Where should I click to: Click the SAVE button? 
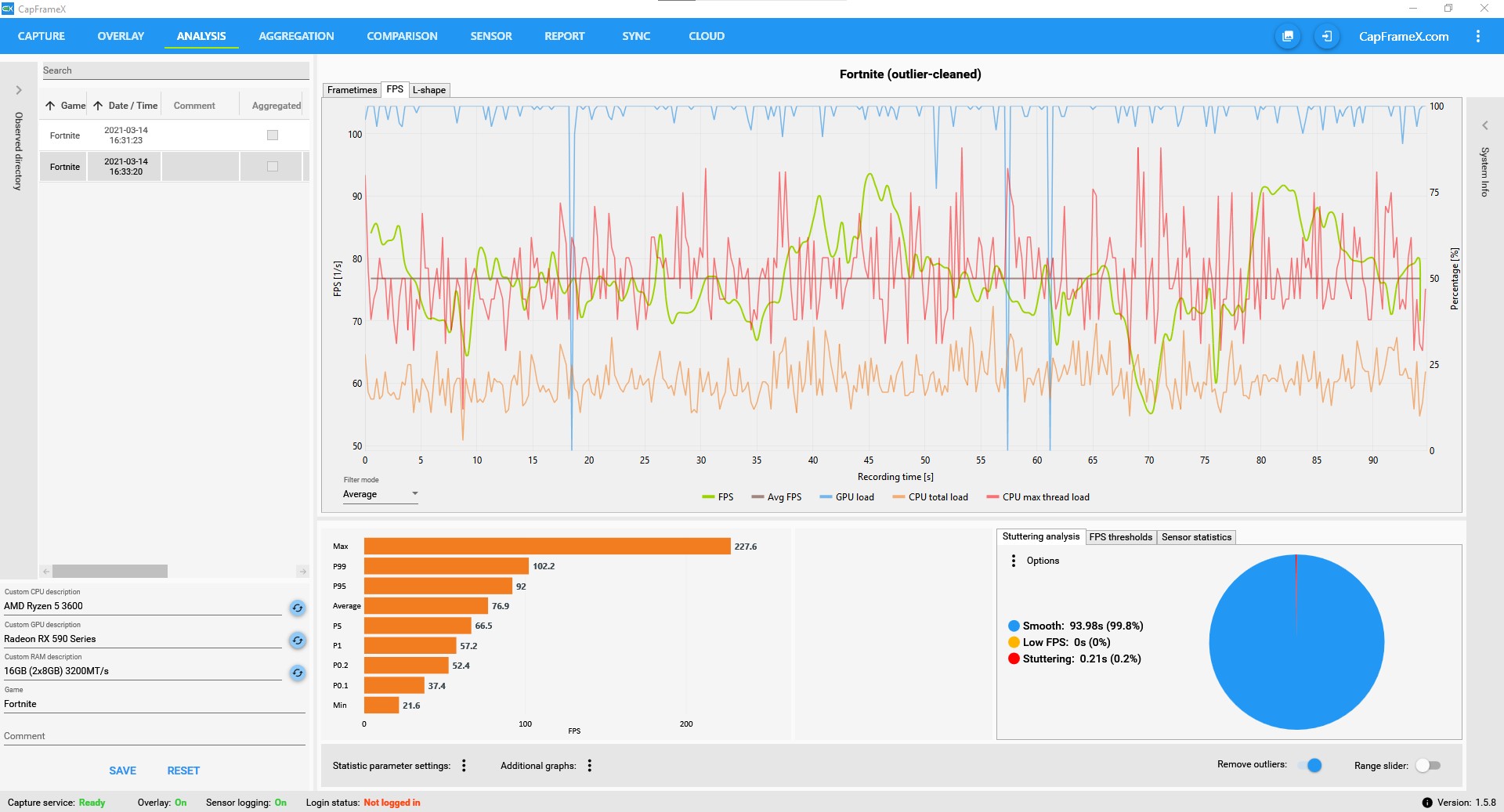[122, 770]
